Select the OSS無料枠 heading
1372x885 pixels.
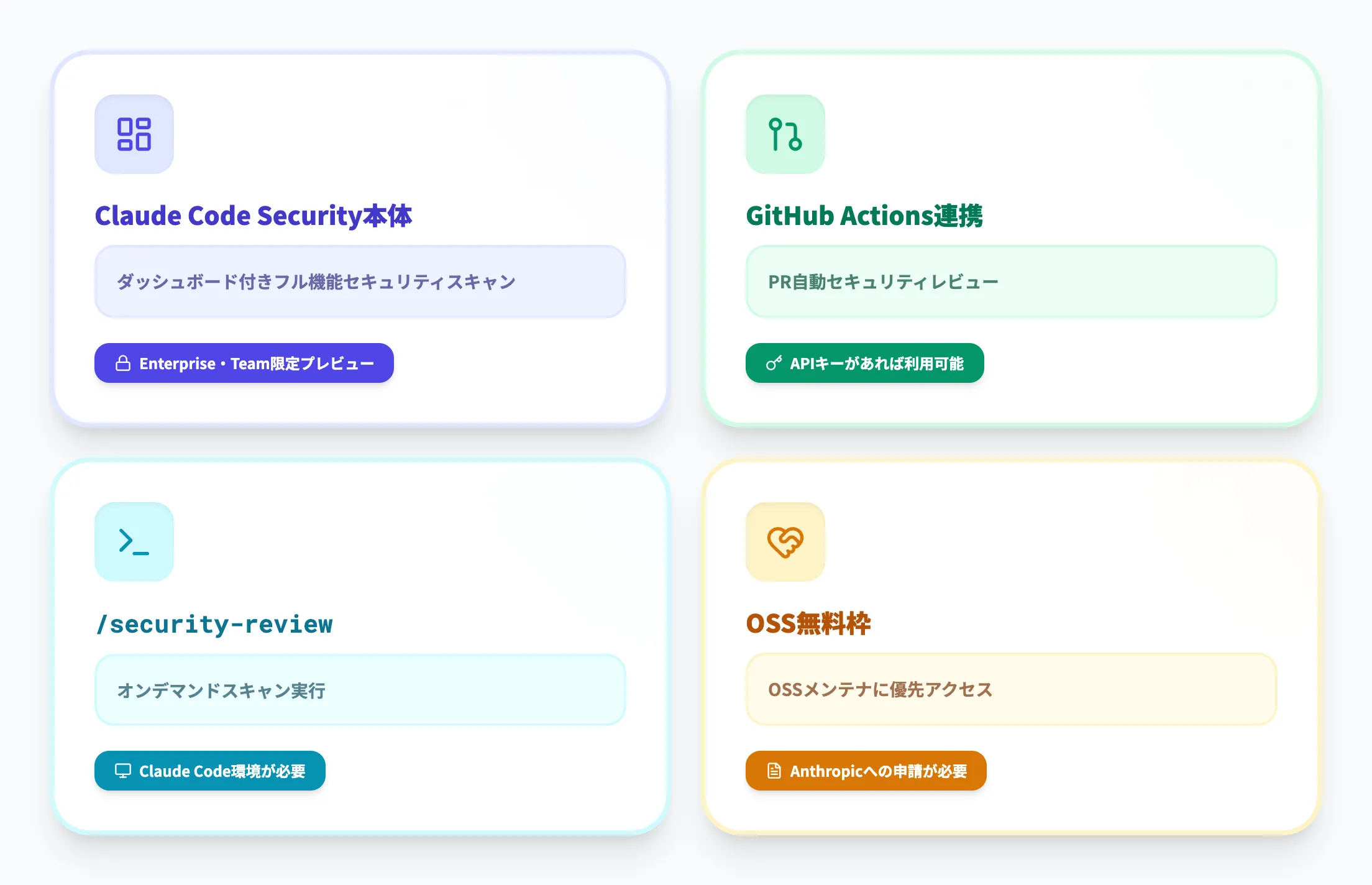[808, 623]
